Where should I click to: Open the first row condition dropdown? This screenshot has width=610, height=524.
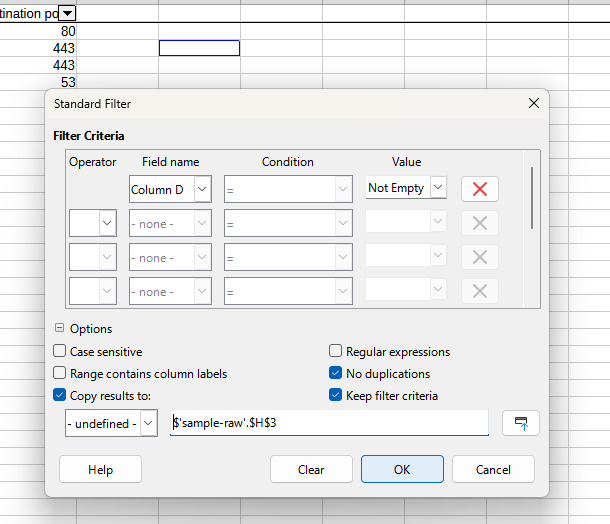click(x=343, y=189)
